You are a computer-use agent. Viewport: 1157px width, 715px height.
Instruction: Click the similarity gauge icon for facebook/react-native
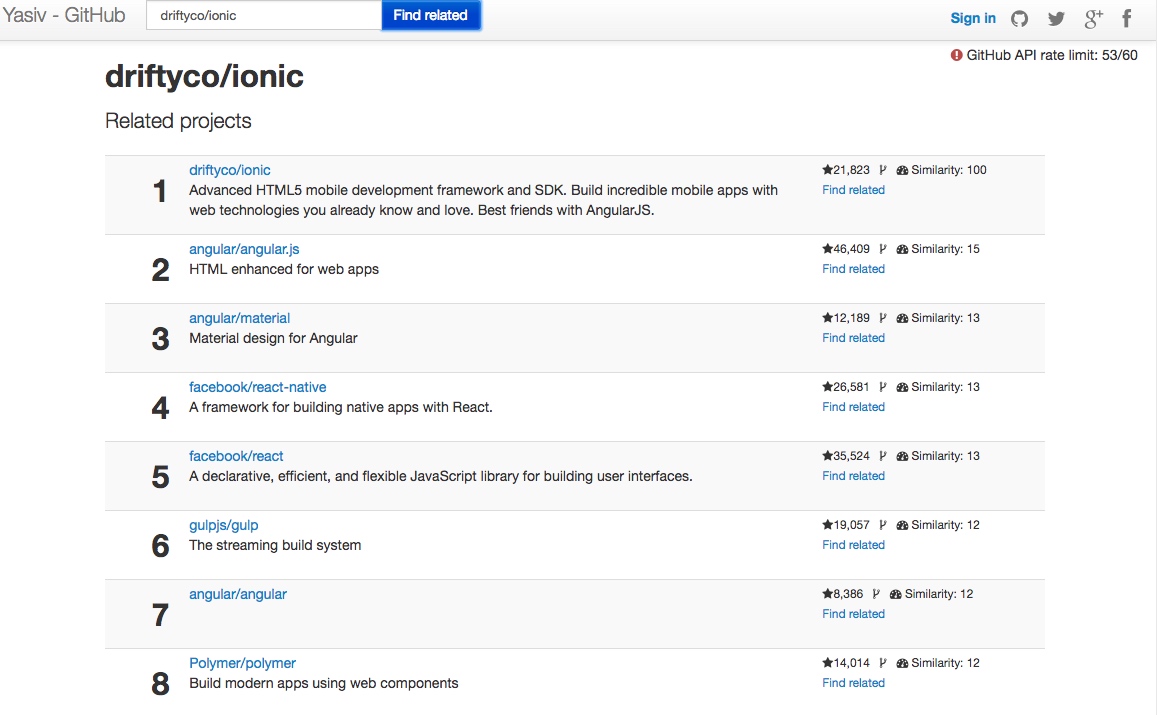902,387
